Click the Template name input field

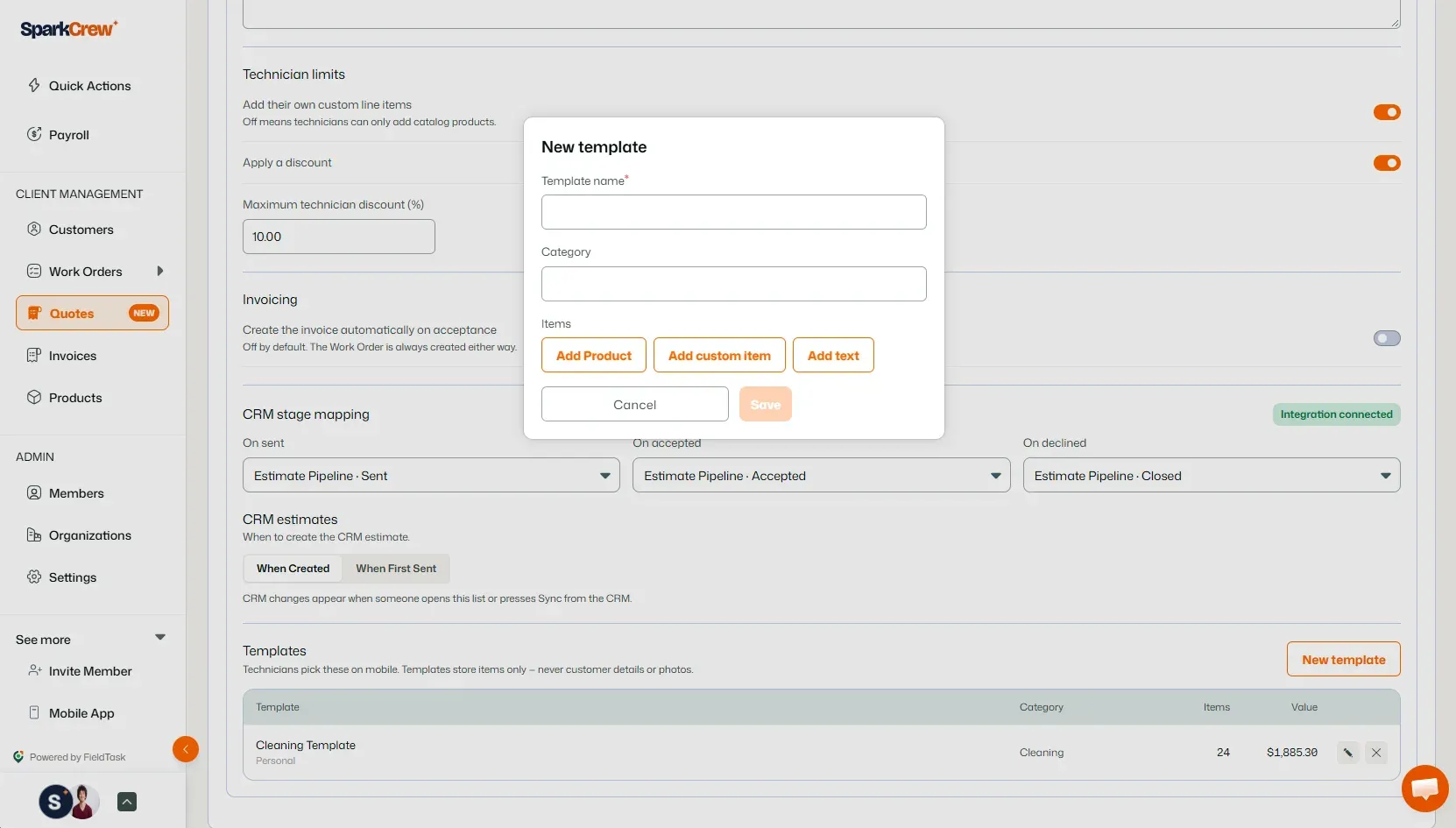coord(734,212)
